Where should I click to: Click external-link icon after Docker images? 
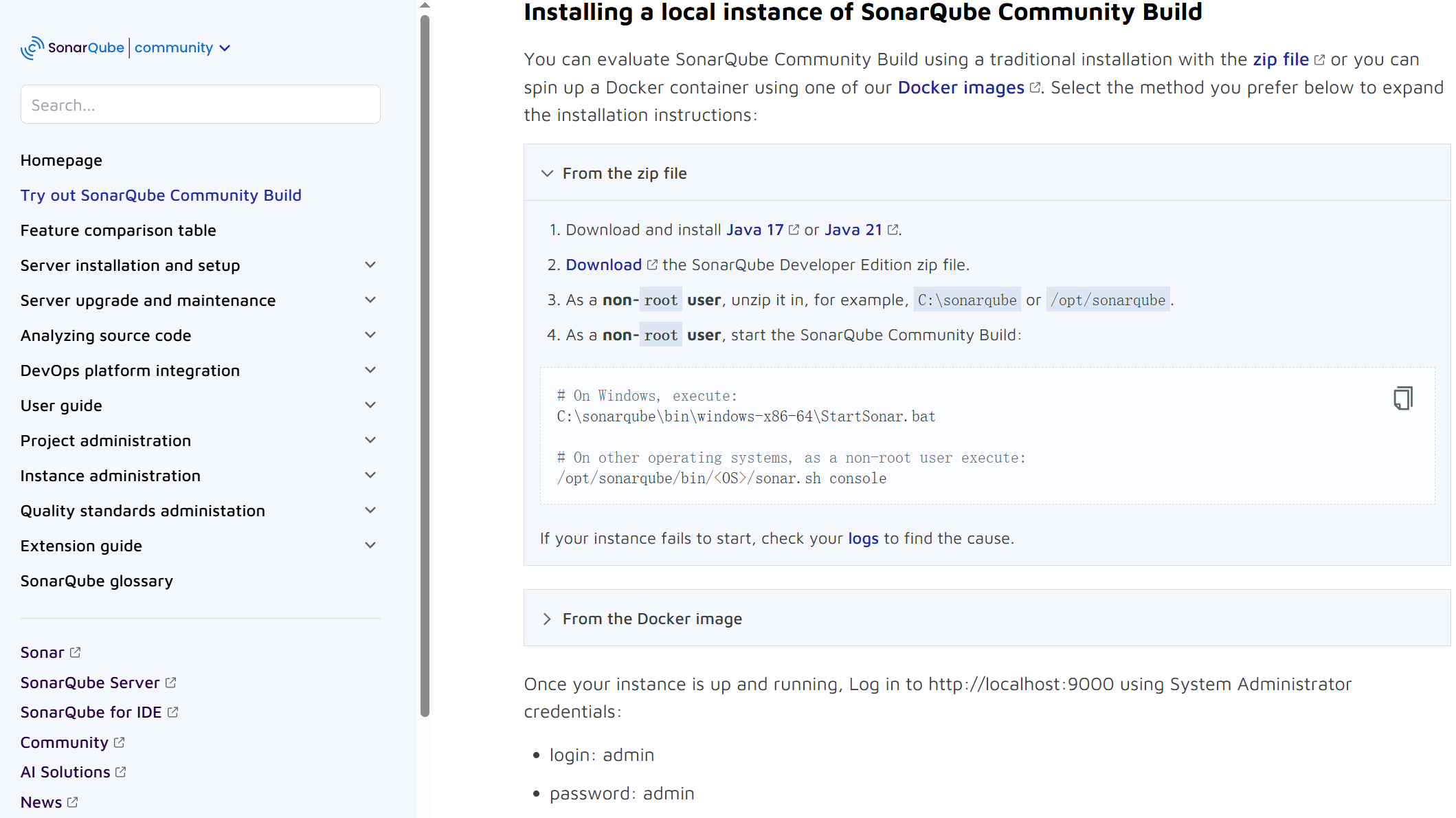1035,88
